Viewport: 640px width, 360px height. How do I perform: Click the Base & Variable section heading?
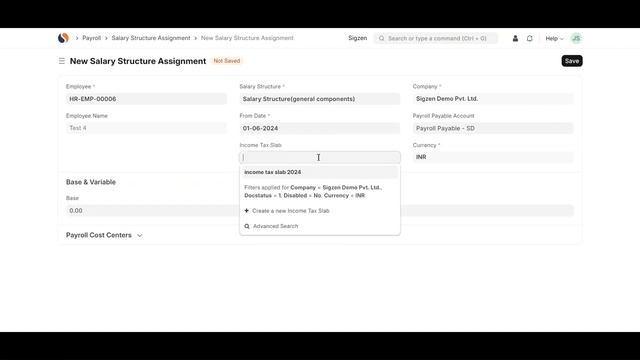pyautogui.click(x=91, y=182)
